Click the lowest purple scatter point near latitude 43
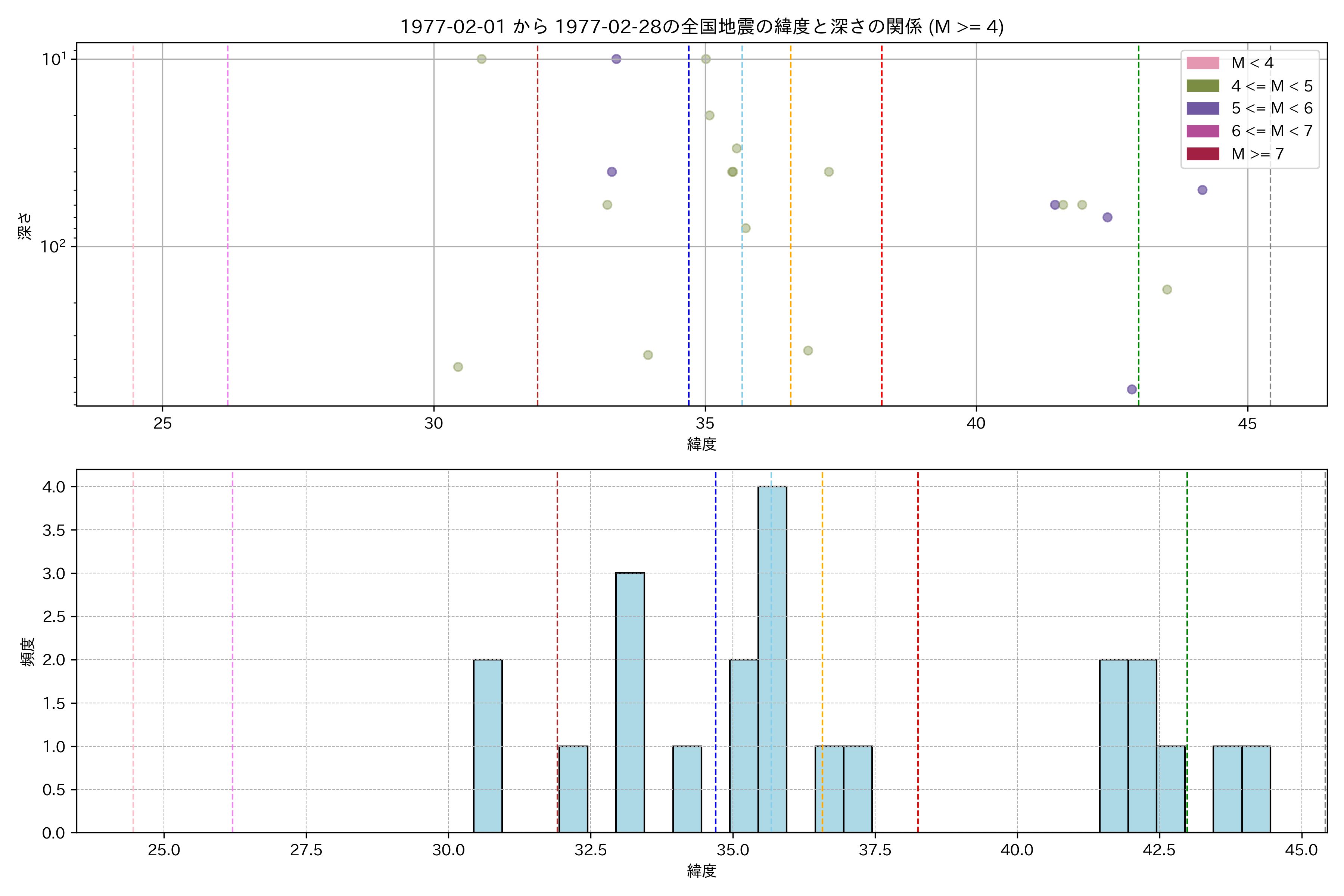The width and height of the screenshot is (1344, 896). [1132, 389]
